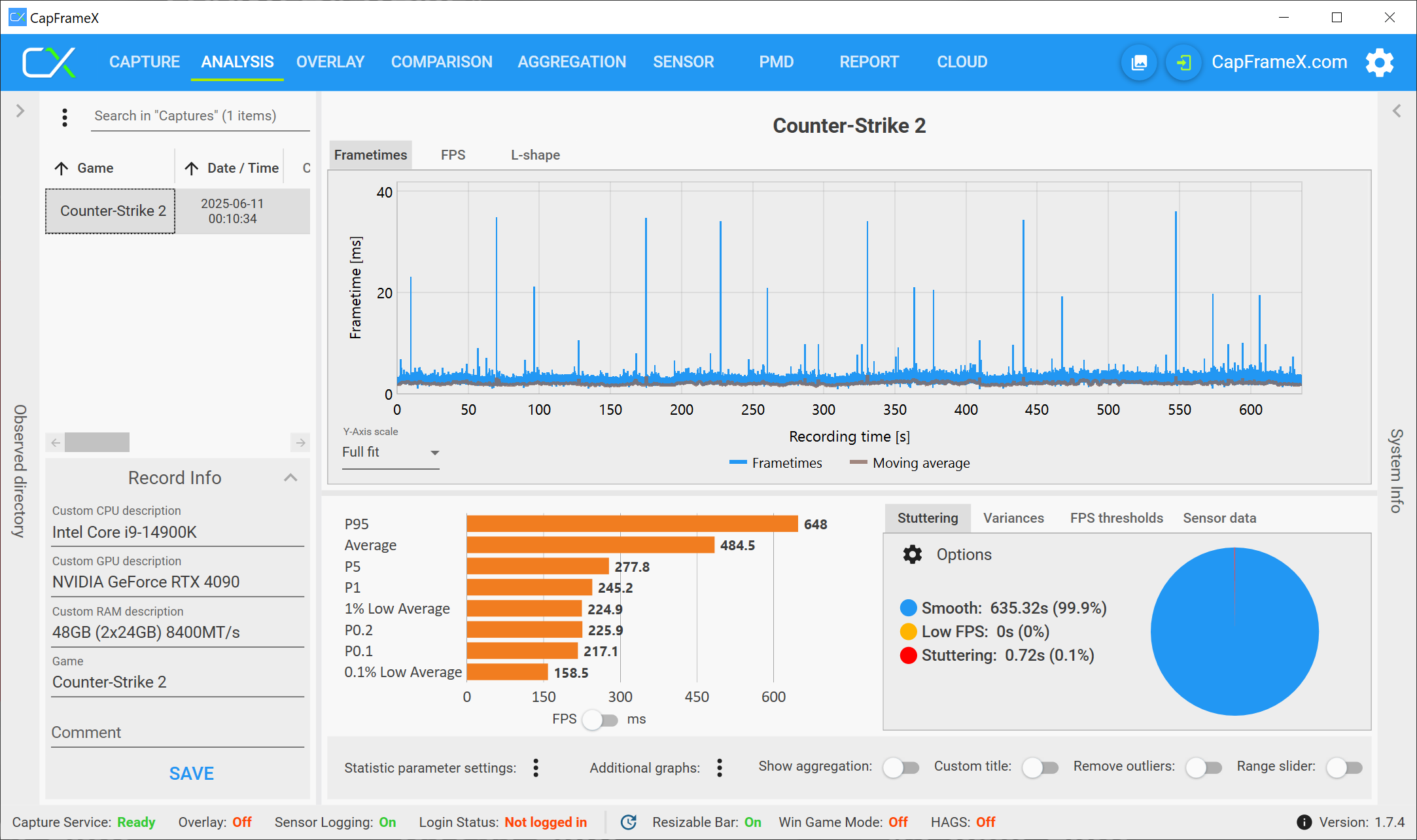Click Login Status Not logged in
This screenshot has height=840, width=1417.
[502, 822]
